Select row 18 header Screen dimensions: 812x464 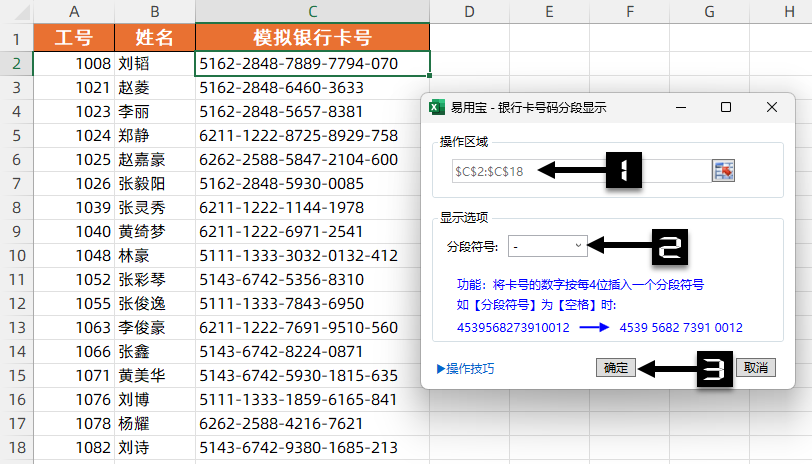tap(17, 447)
